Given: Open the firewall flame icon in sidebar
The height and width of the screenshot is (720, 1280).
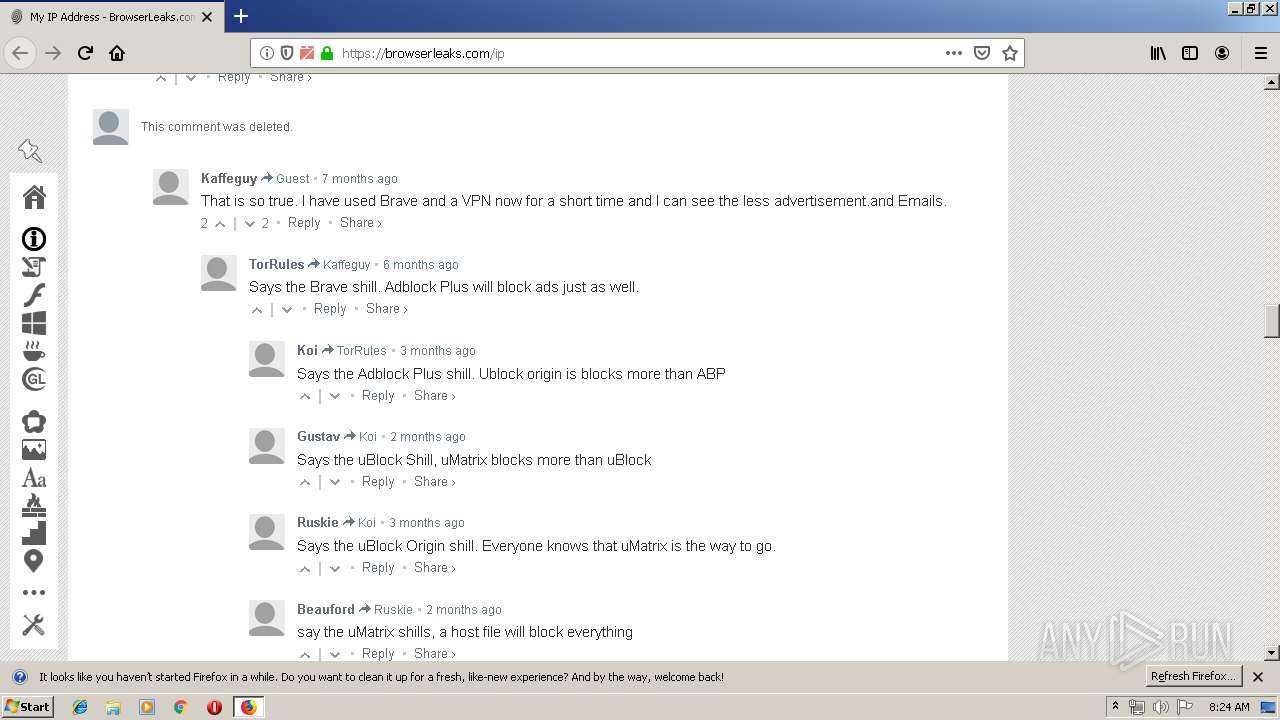Looking at the screenshot, I should coord(34,505).
